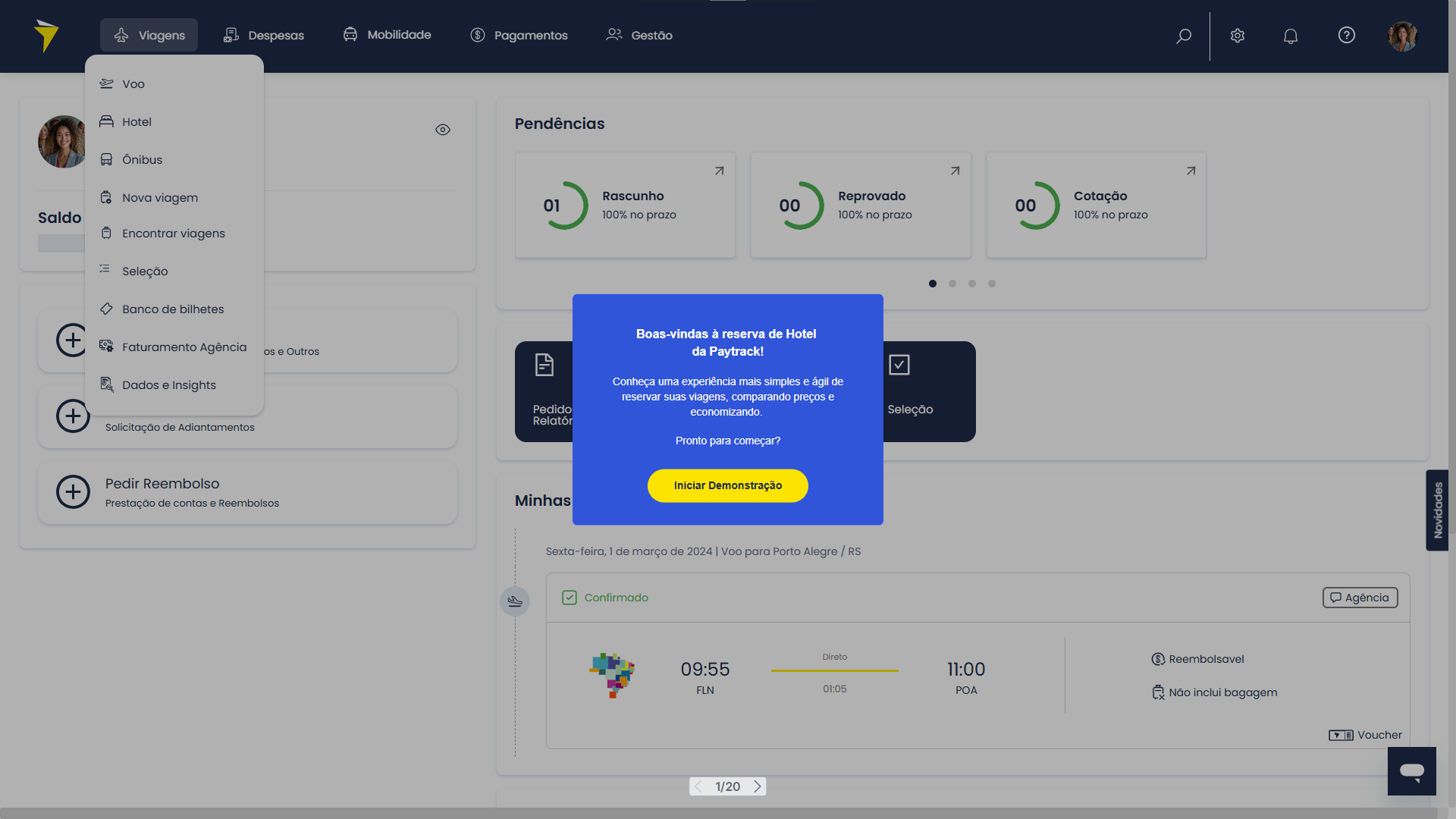
Task: Go to next trip page arrow
Action: click(757, 786)
